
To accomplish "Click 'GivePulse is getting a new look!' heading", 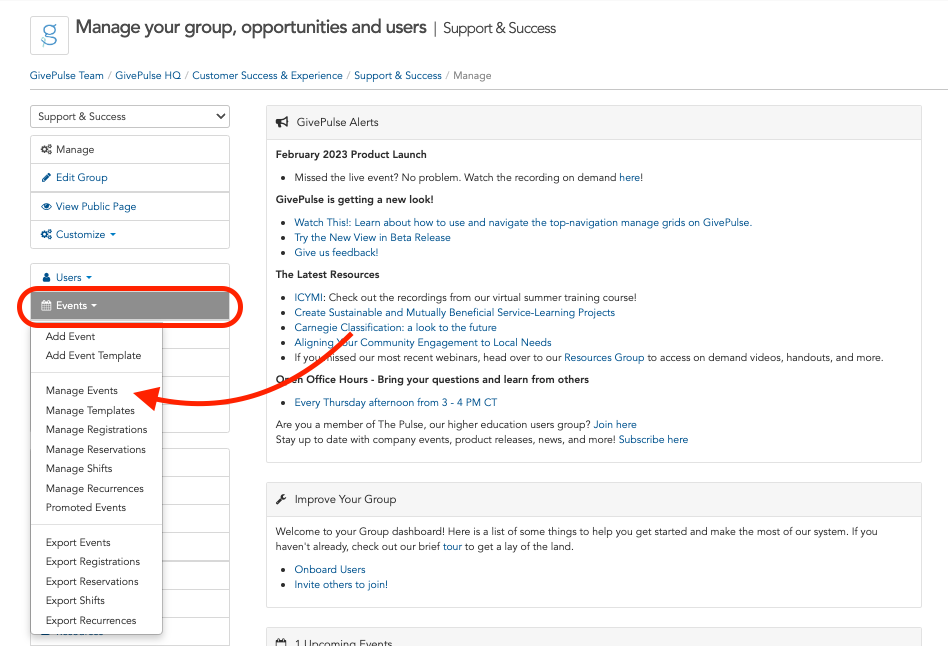I will tap(354, 200).
